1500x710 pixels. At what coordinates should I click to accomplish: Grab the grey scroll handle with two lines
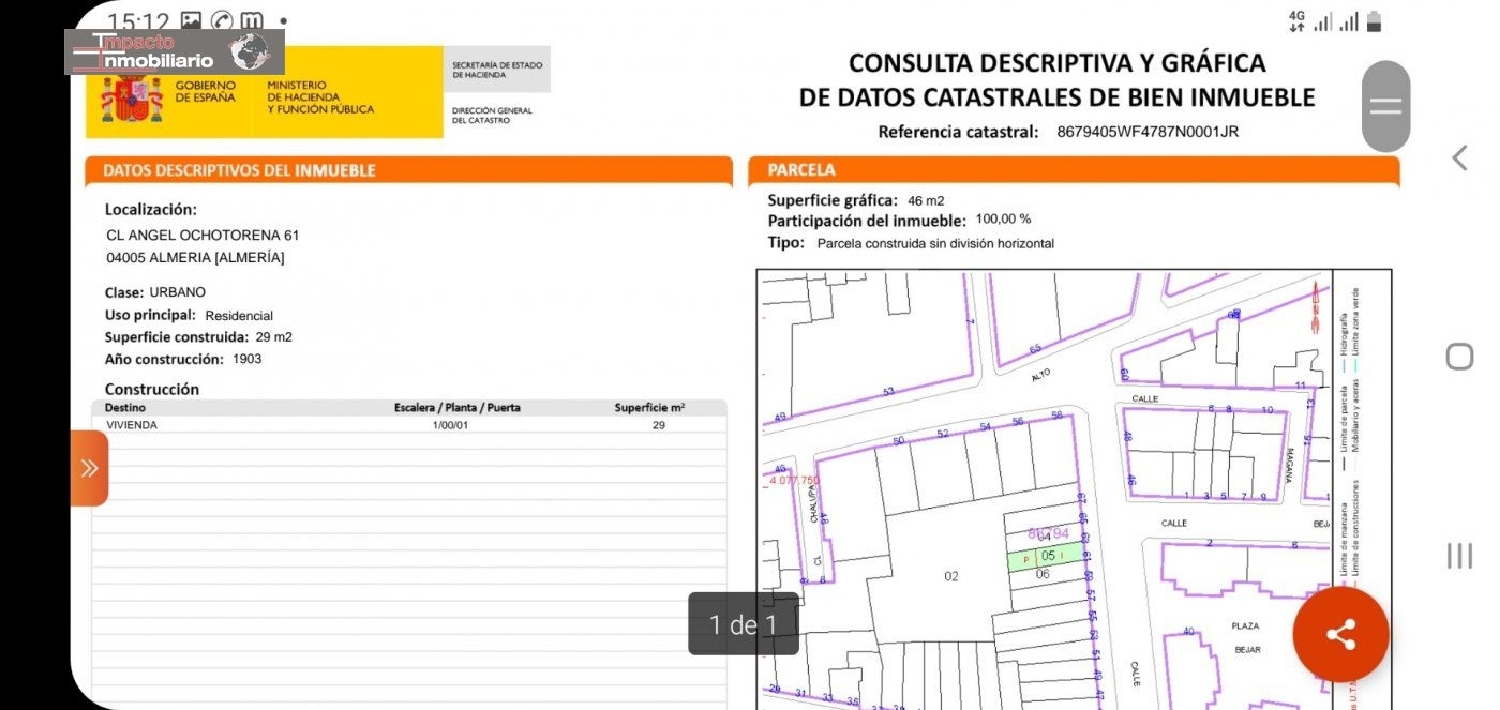point(1386,106)
